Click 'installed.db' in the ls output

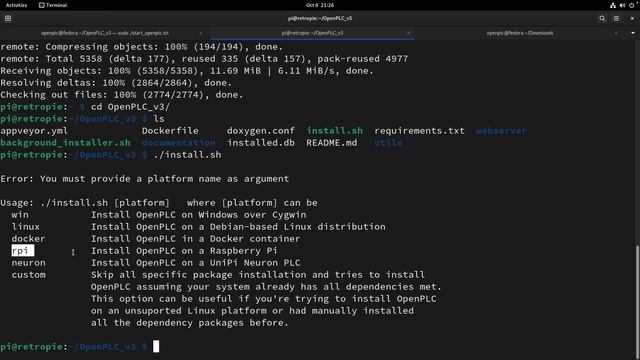click(261, 142)
